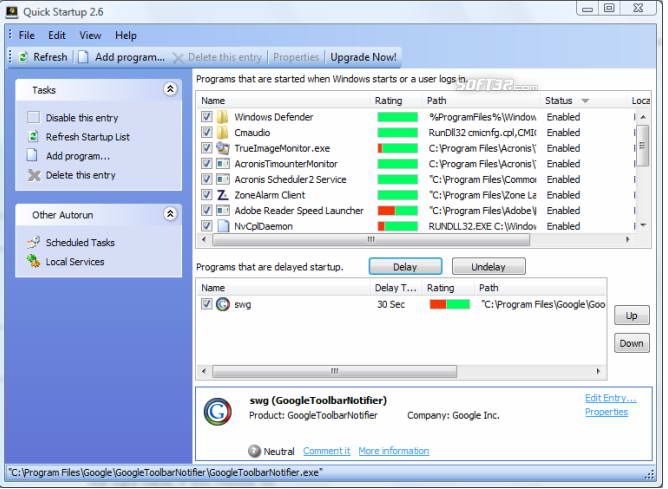Click the startup list scroll up arrow
The image size is (668, 489).
click(x=643, y=117)
